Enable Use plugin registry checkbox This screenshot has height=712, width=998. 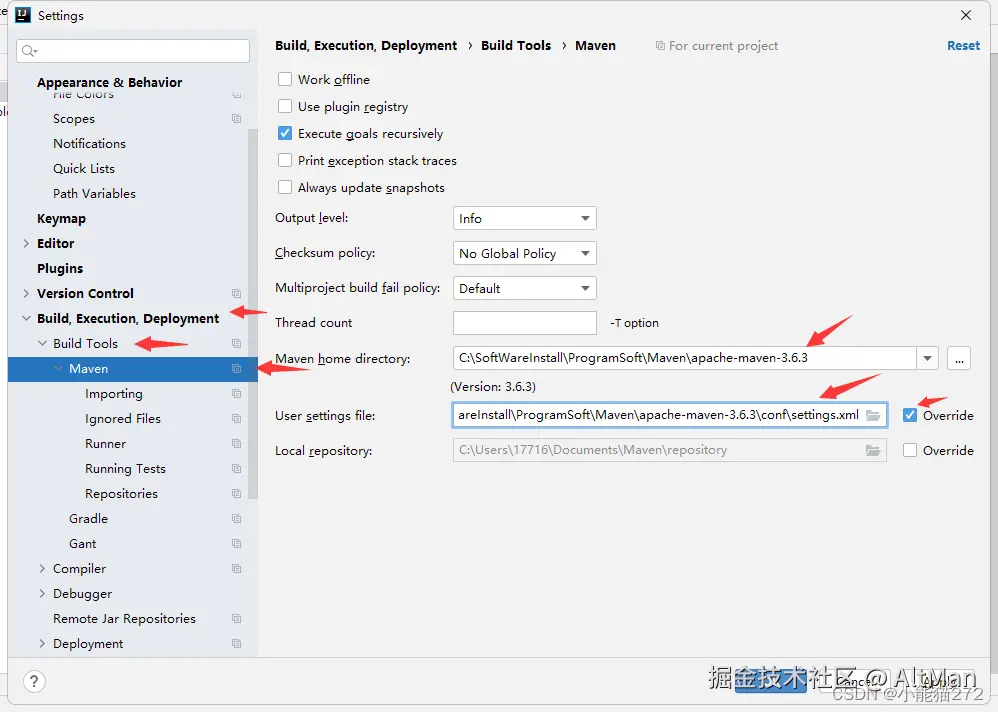click(x=285, y=106)
